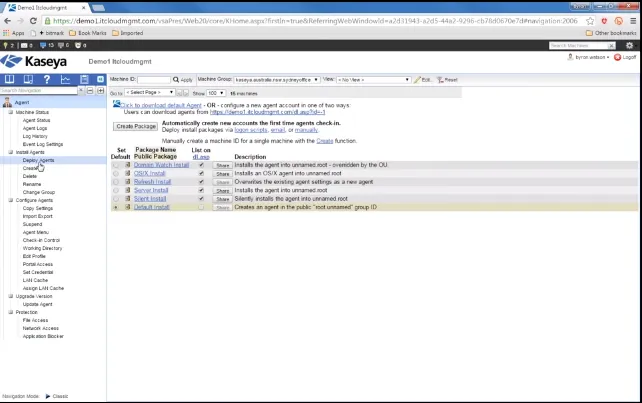Uncheck dl.asp listing for OS/X Install
Screen dimensions: 642x403
[201, 173]
